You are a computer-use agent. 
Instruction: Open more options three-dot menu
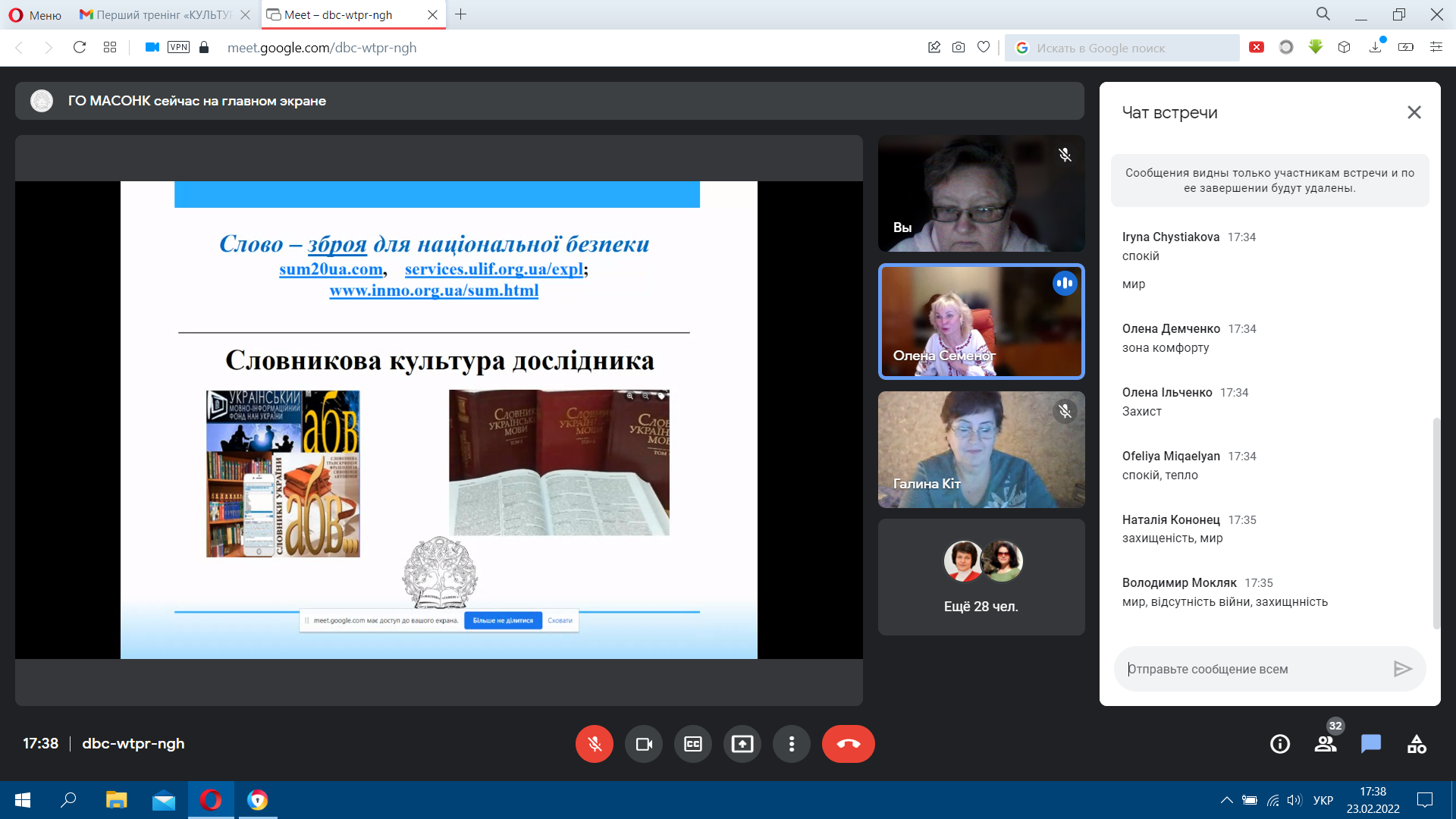792,744
